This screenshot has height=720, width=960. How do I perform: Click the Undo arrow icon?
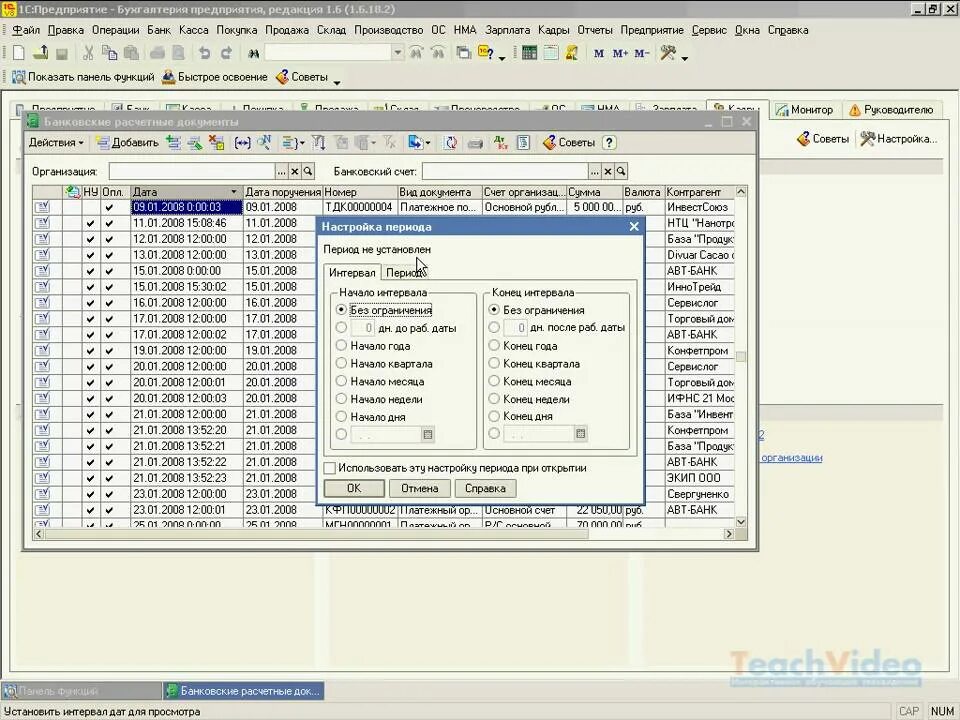[204, 53]
